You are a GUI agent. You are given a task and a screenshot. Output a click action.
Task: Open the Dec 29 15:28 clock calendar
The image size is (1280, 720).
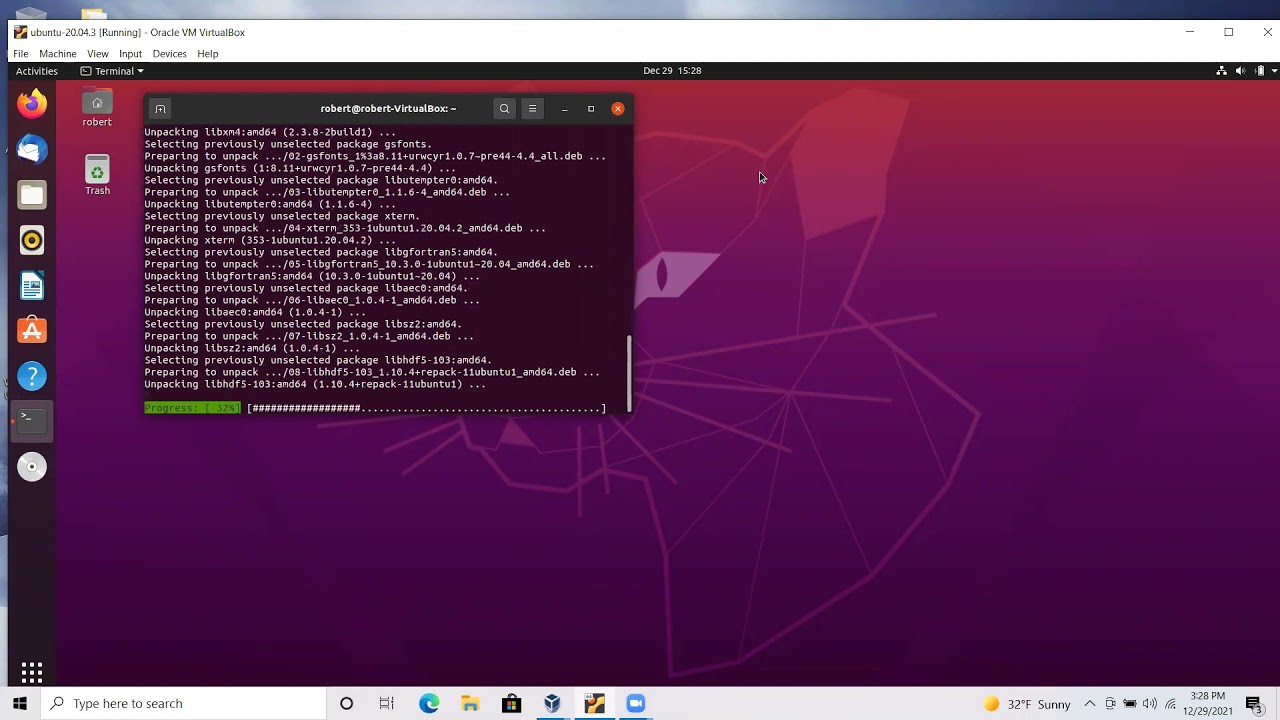pos(672,71)
